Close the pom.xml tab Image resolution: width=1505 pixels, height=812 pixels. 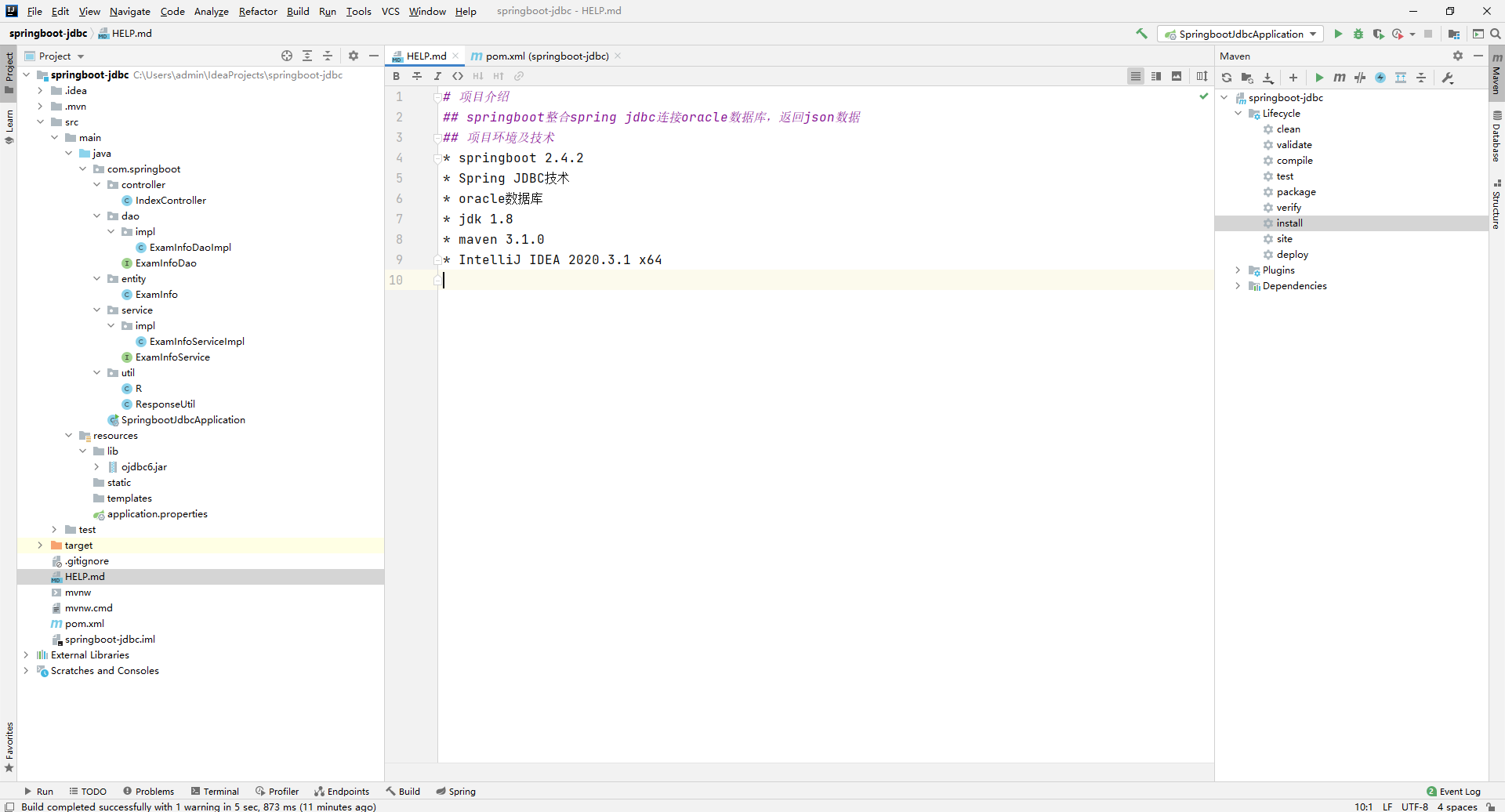click(x=618, y=56)
